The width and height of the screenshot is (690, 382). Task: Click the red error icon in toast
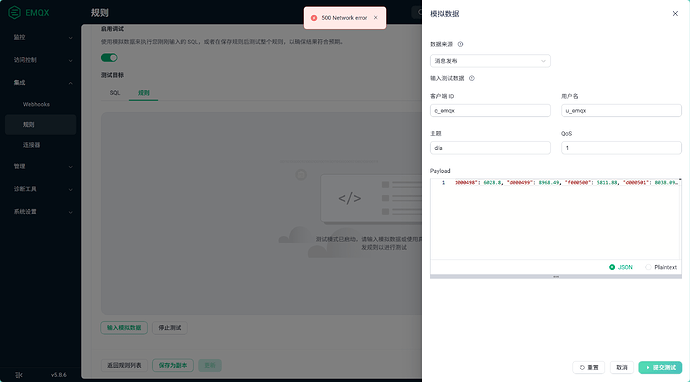[314, 18]
